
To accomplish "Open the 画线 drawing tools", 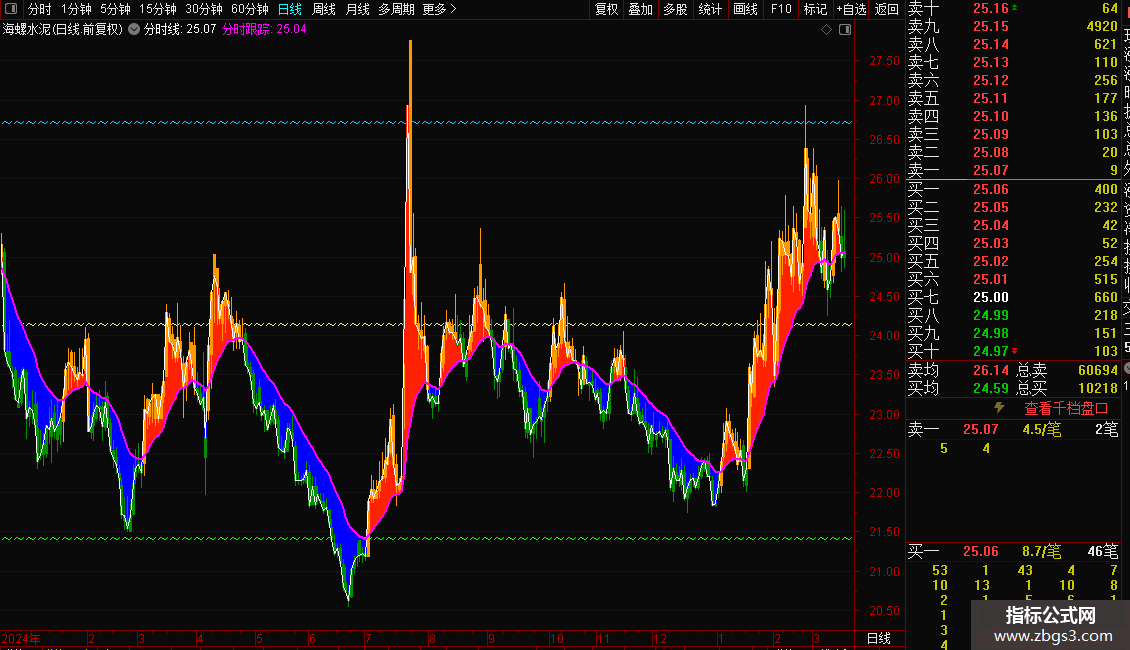I will coord(745,9).
